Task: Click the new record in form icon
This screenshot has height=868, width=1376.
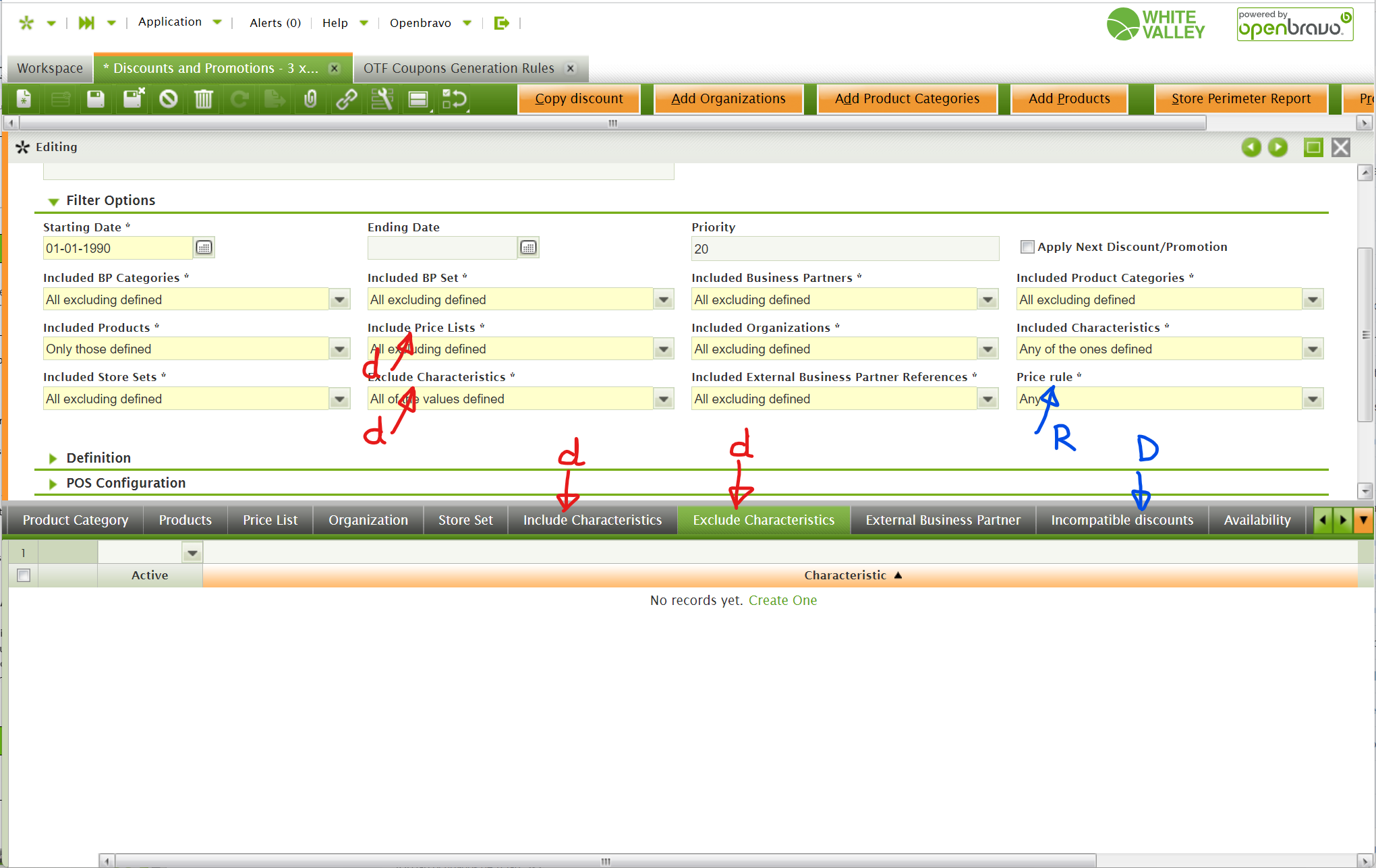Action: coord(24,99)
